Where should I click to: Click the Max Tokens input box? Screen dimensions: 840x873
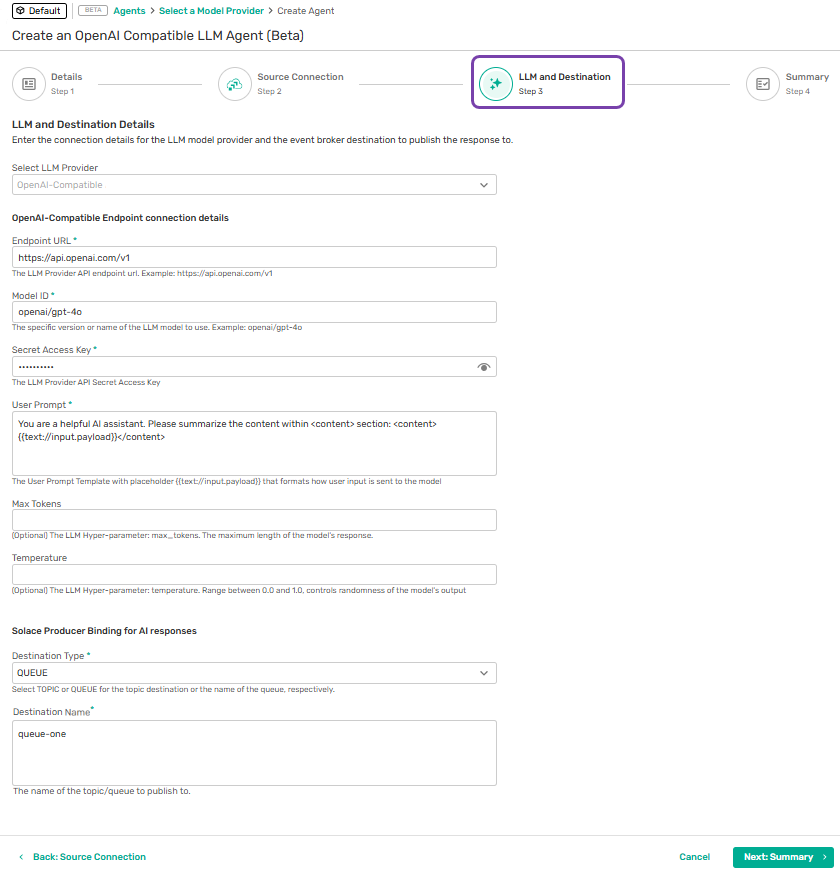coord(254,520)
